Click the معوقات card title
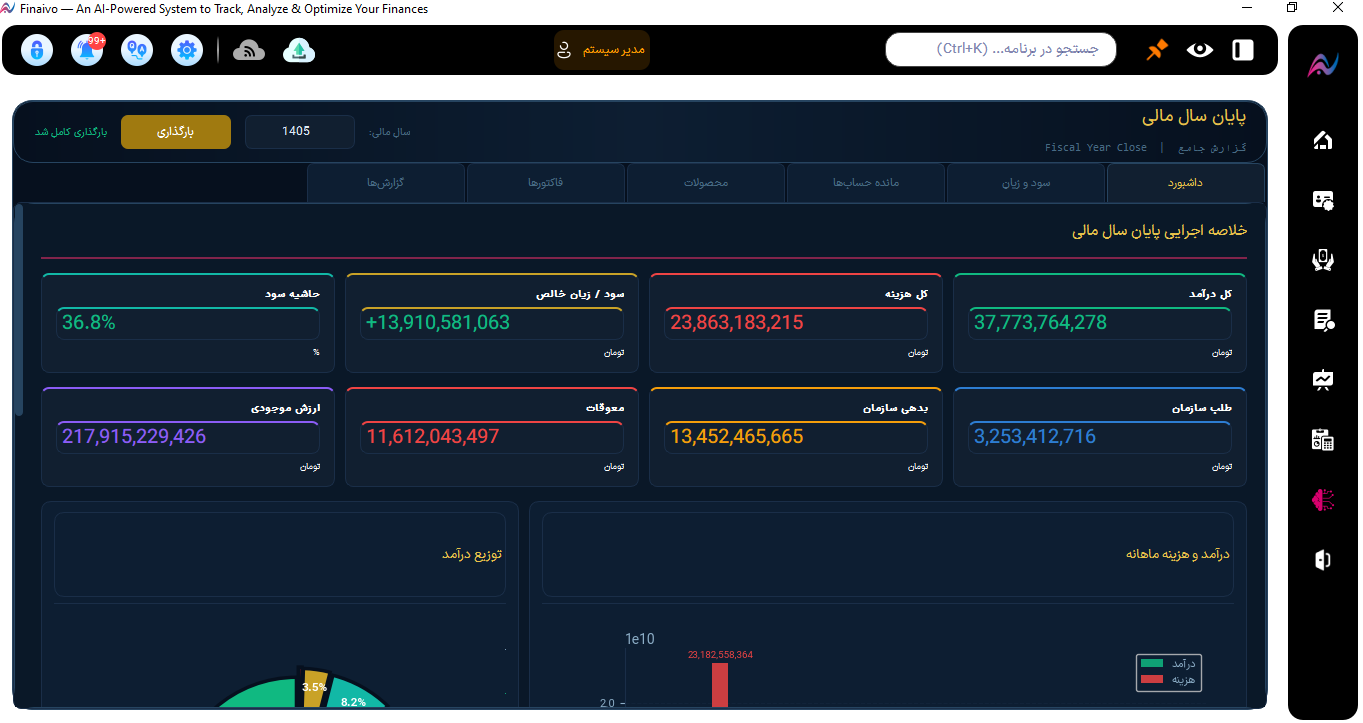The width and height of the screenshot is (1363, 723). click(x=606, y=408)
